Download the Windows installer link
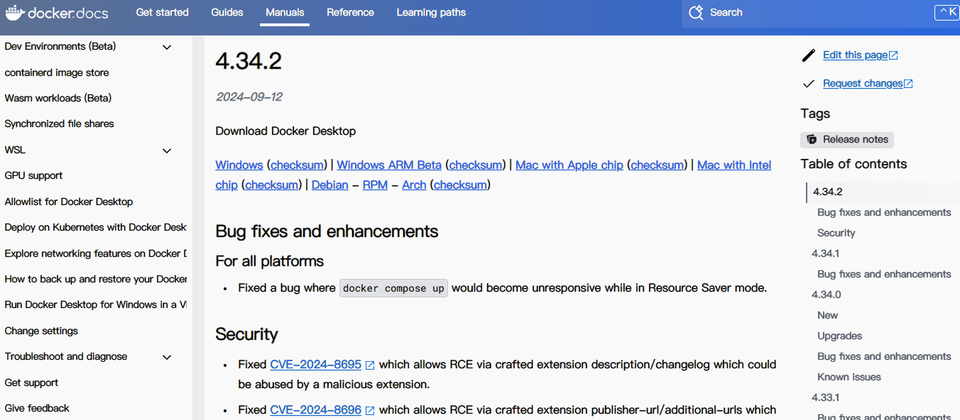The image size is (960, 420). click(x=239, y=165)
